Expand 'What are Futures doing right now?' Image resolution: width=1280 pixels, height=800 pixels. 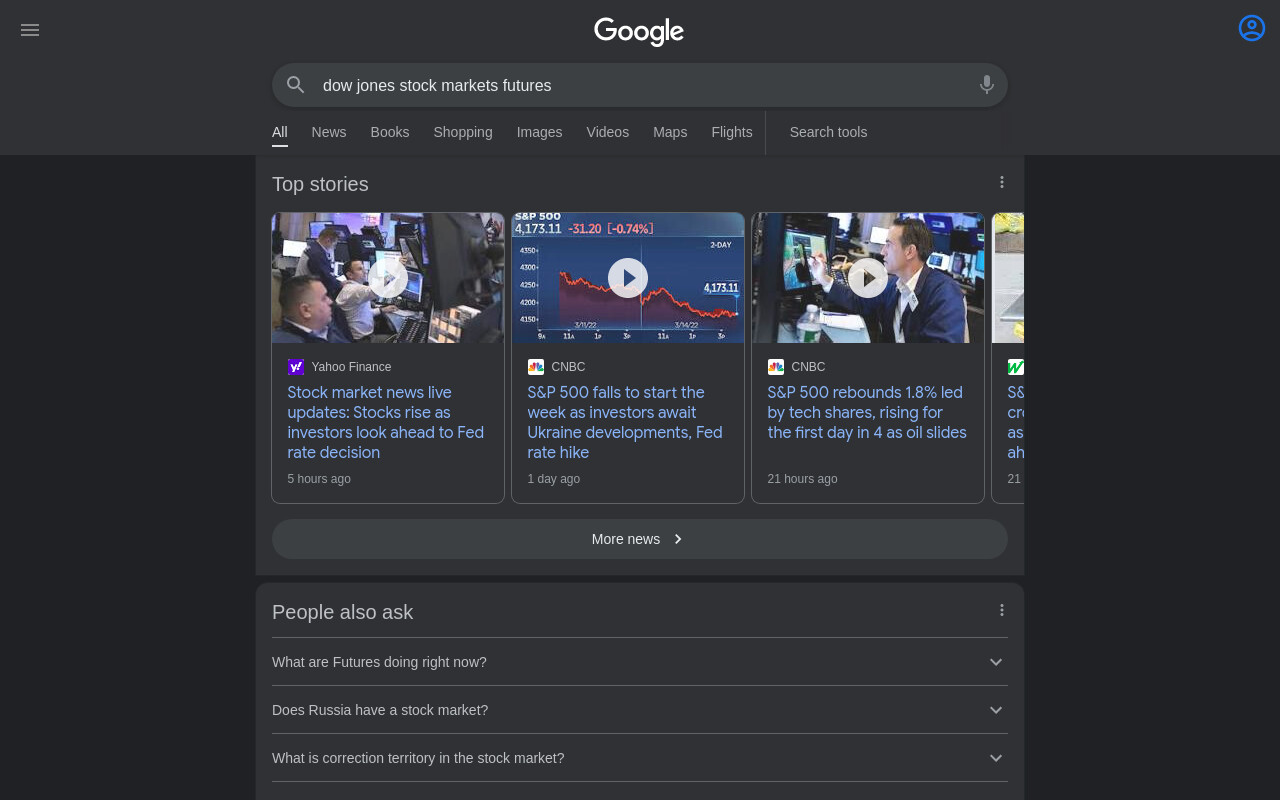640,662
